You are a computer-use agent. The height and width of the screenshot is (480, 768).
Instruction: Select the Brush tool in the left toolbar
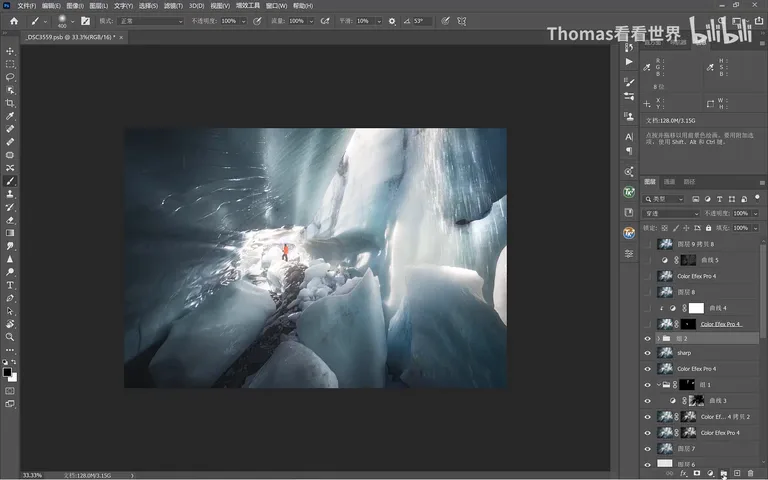pos(10,181)
